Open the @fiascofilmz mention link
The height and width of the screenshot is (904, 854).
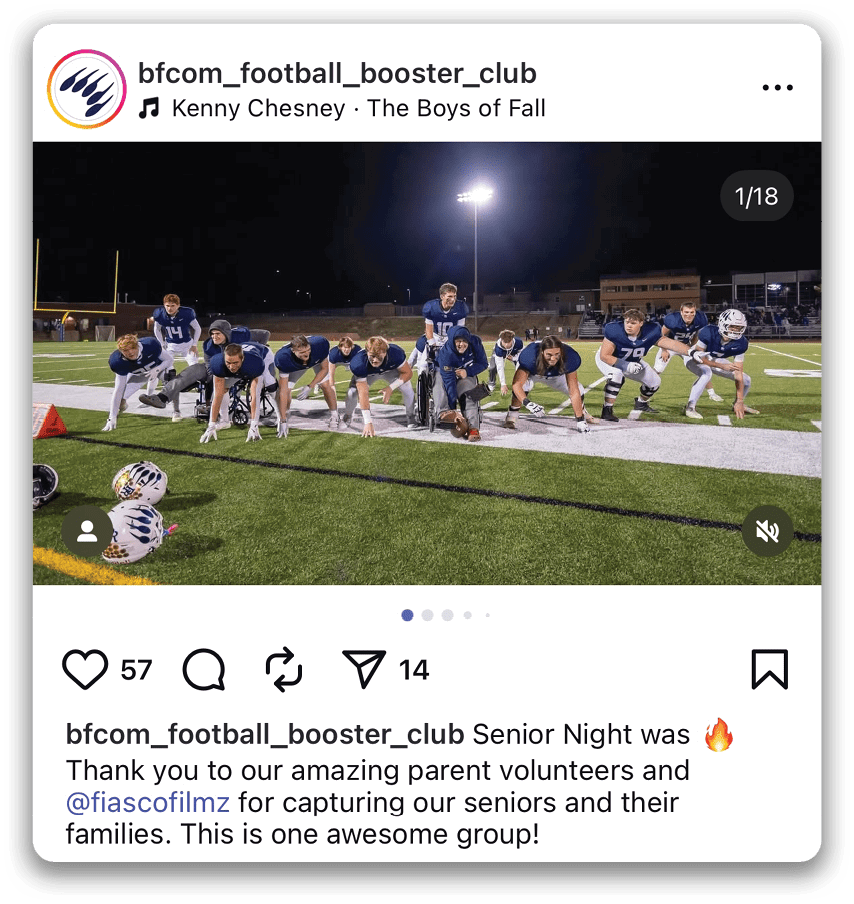point(148,803)
